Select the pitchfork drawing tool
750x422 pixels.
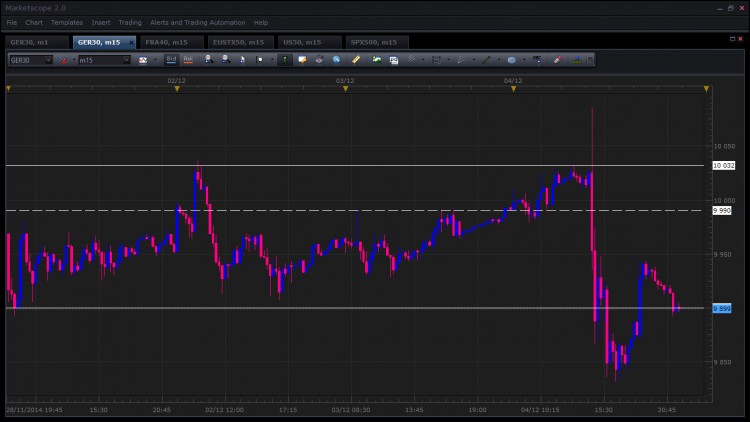tap(411, 59)
